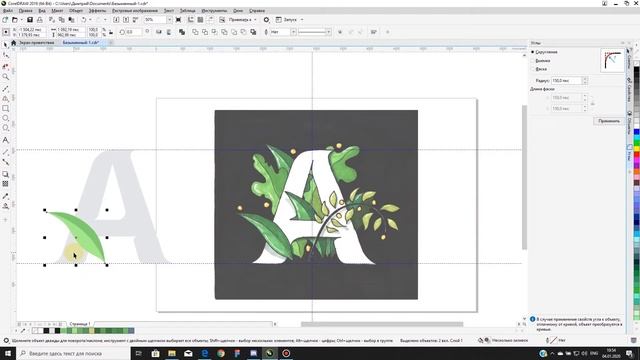Select the Zoom tool in the toolbox
The height and width of the screenshot is (360, 640).
[5, 77]
